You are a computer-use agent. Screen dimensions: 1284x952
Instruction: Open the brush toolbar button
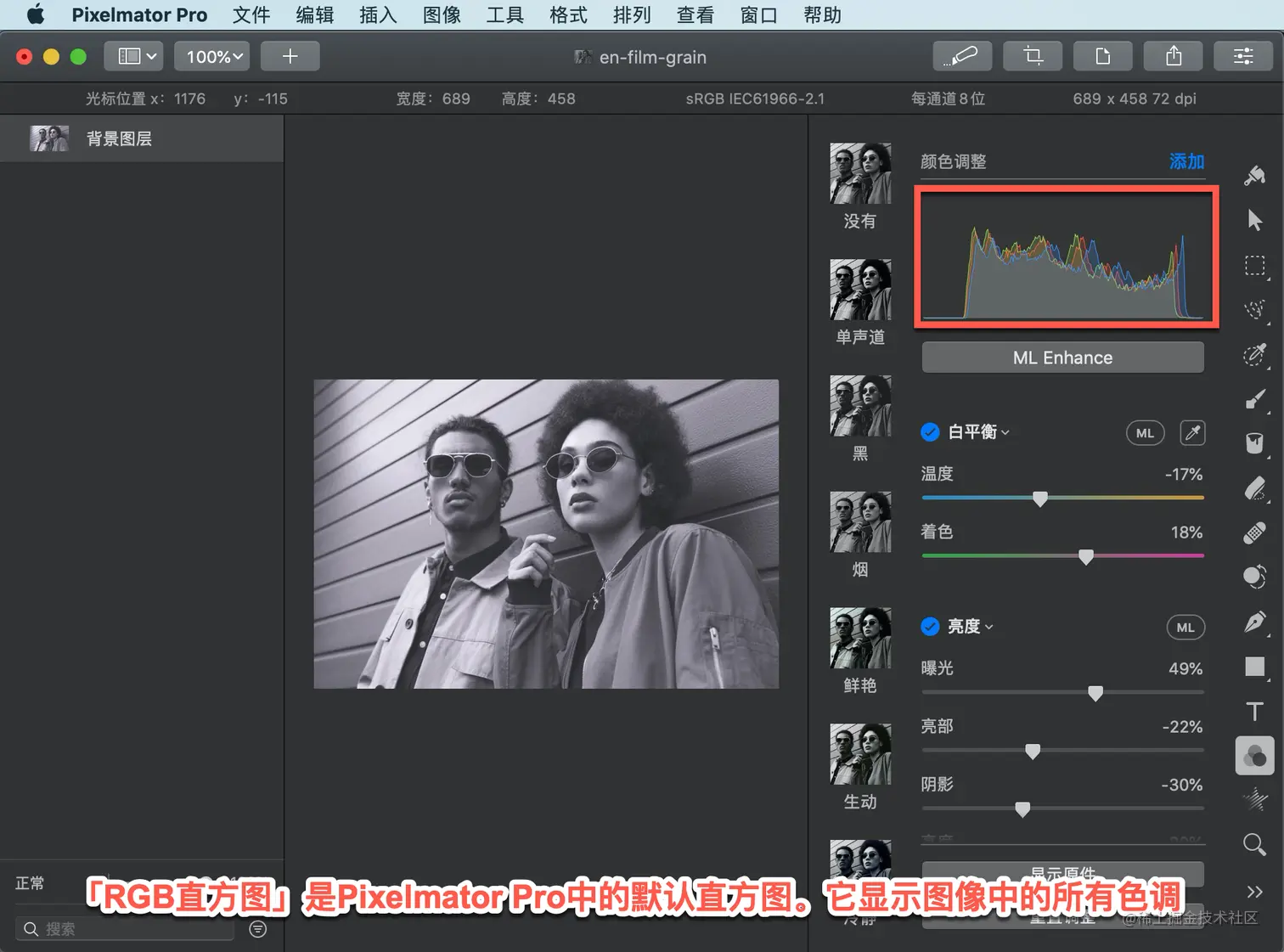click(x=962, y=56)
